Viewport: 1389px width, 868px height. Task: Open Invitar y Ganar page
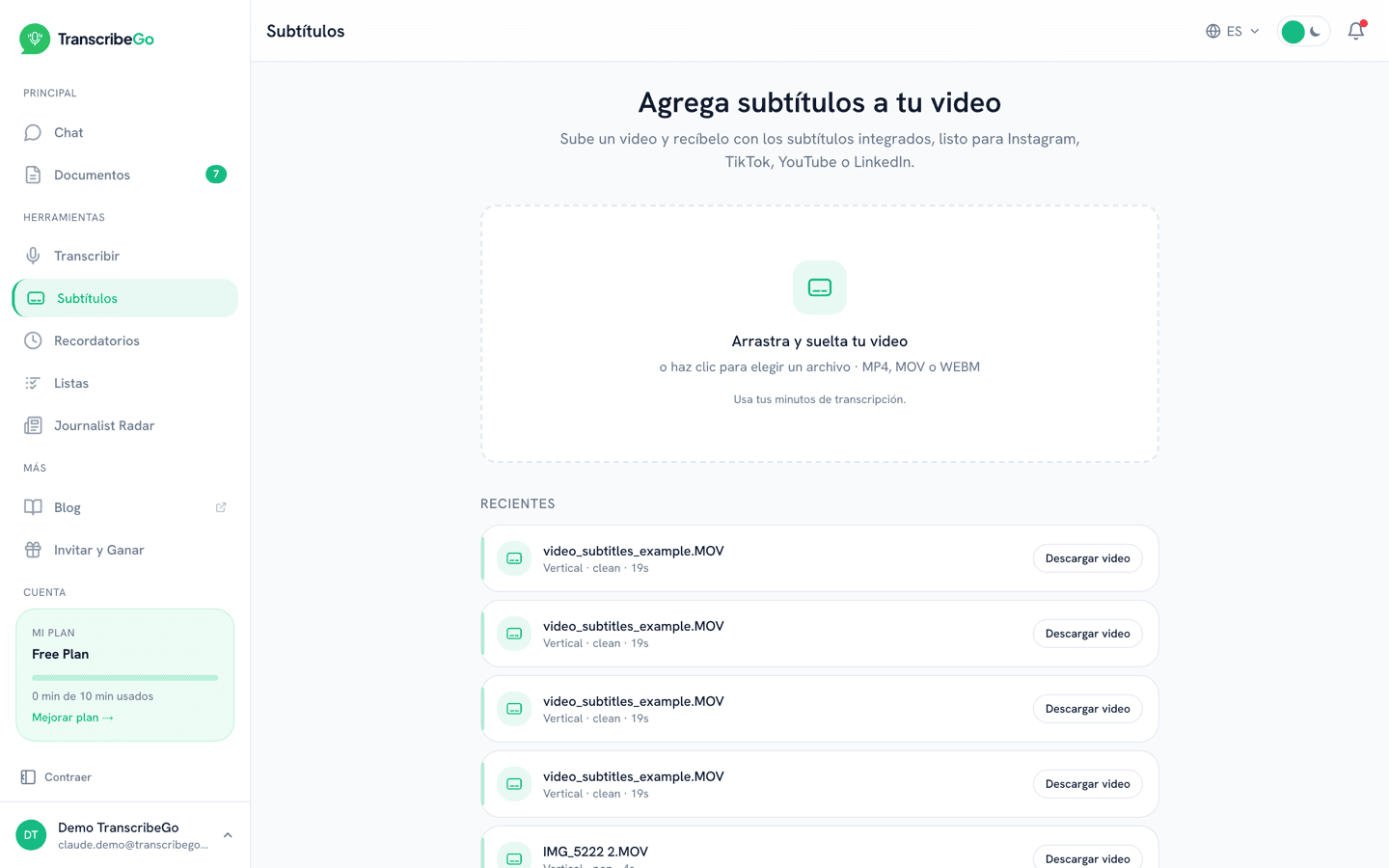125,550
